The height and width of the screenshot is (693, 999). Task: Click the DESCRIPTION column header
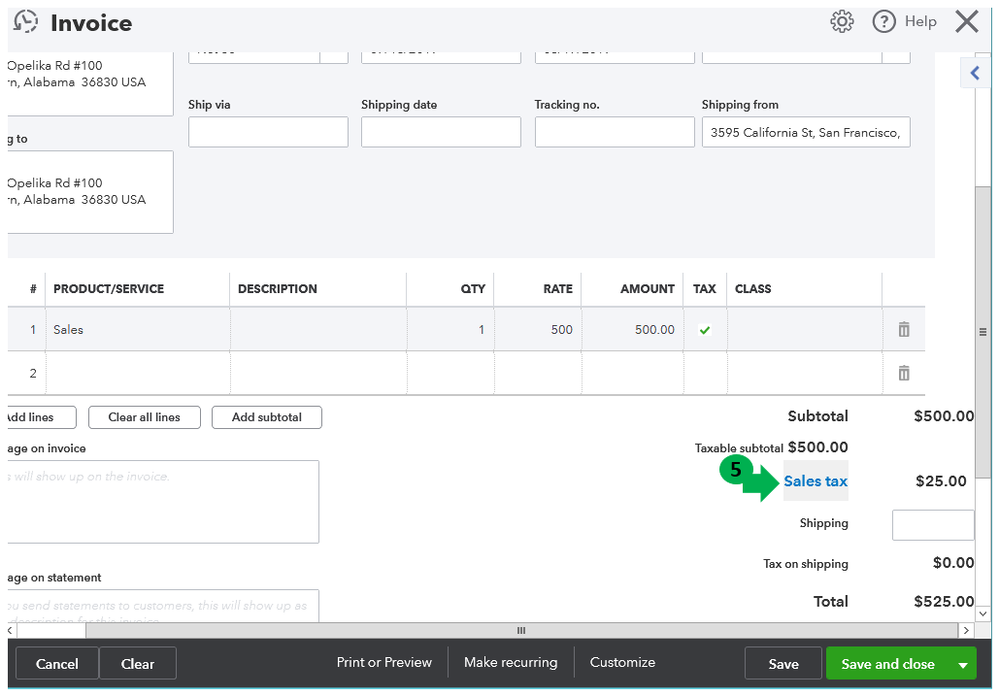277,289
